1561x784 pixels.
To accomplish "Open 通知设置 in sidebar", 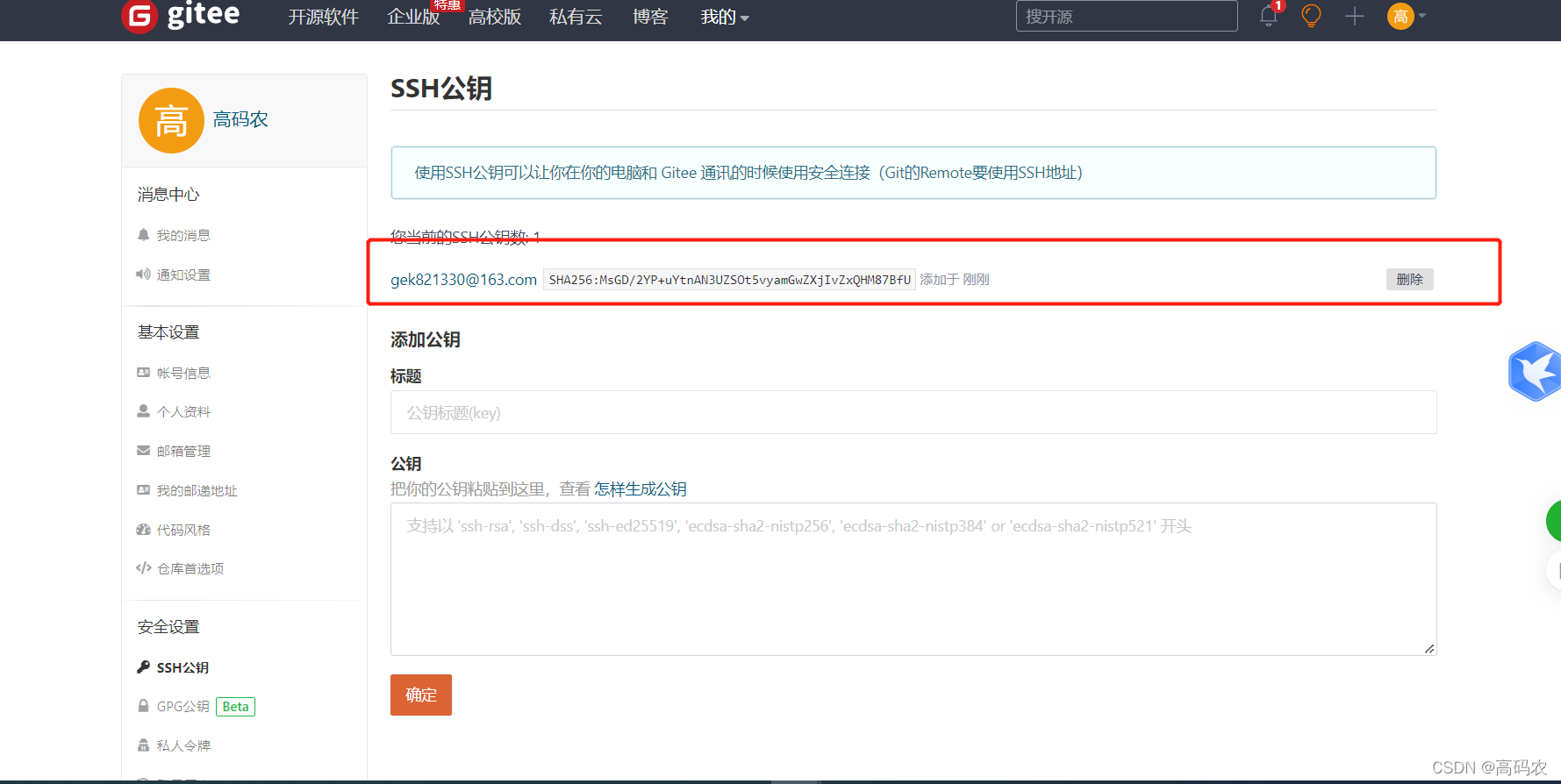I will click(x=183, y=274).
